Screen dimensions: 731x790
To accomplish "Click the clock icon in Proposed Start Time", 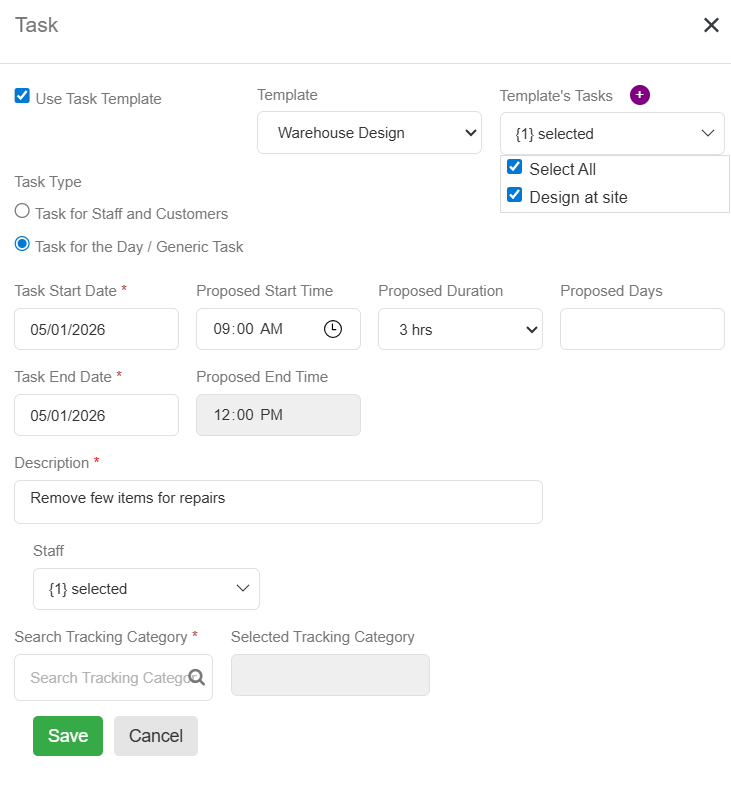I will [x=333, y=329].
